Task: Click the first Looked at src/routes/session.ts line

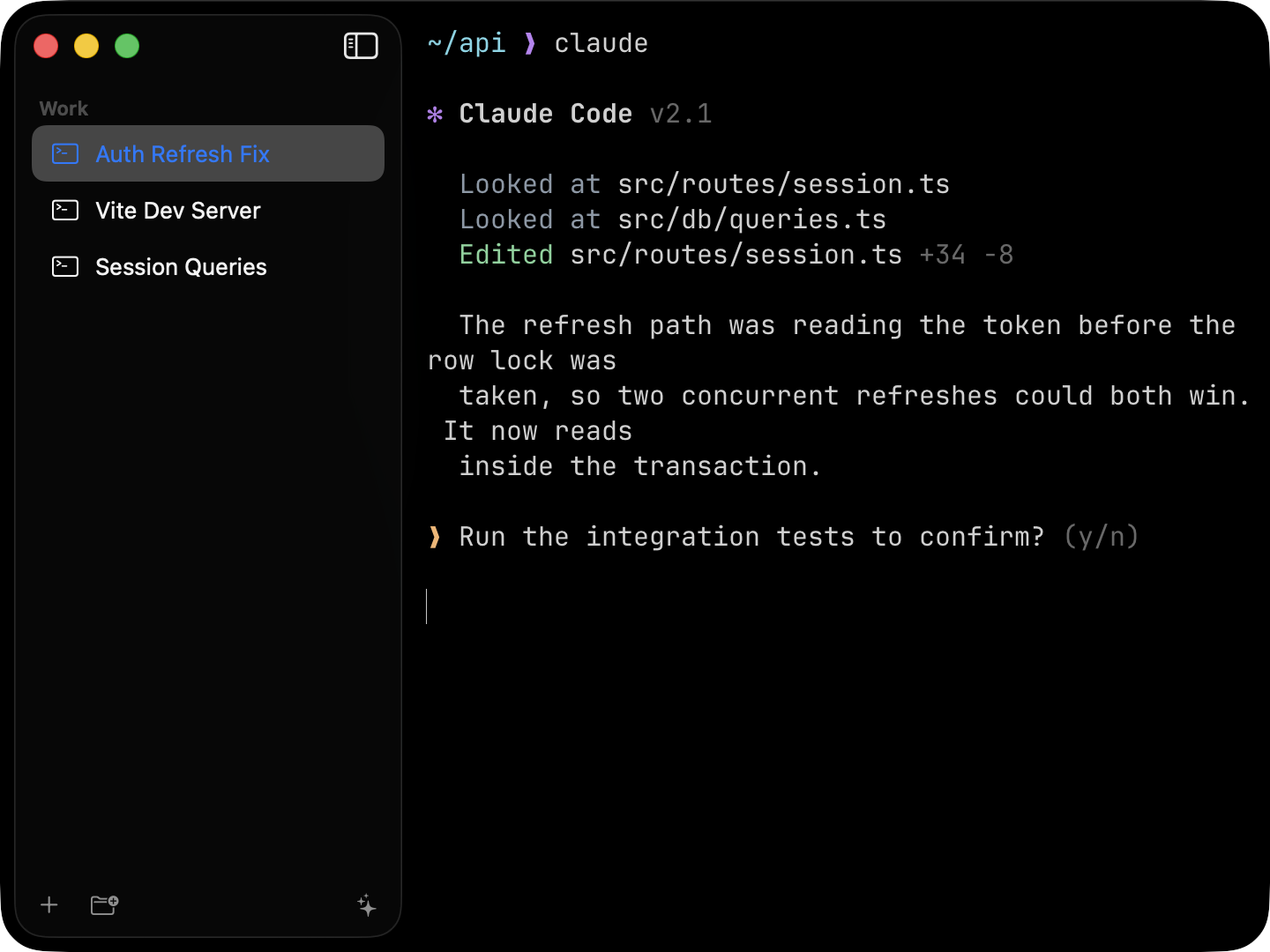Action: pos(705,184)
